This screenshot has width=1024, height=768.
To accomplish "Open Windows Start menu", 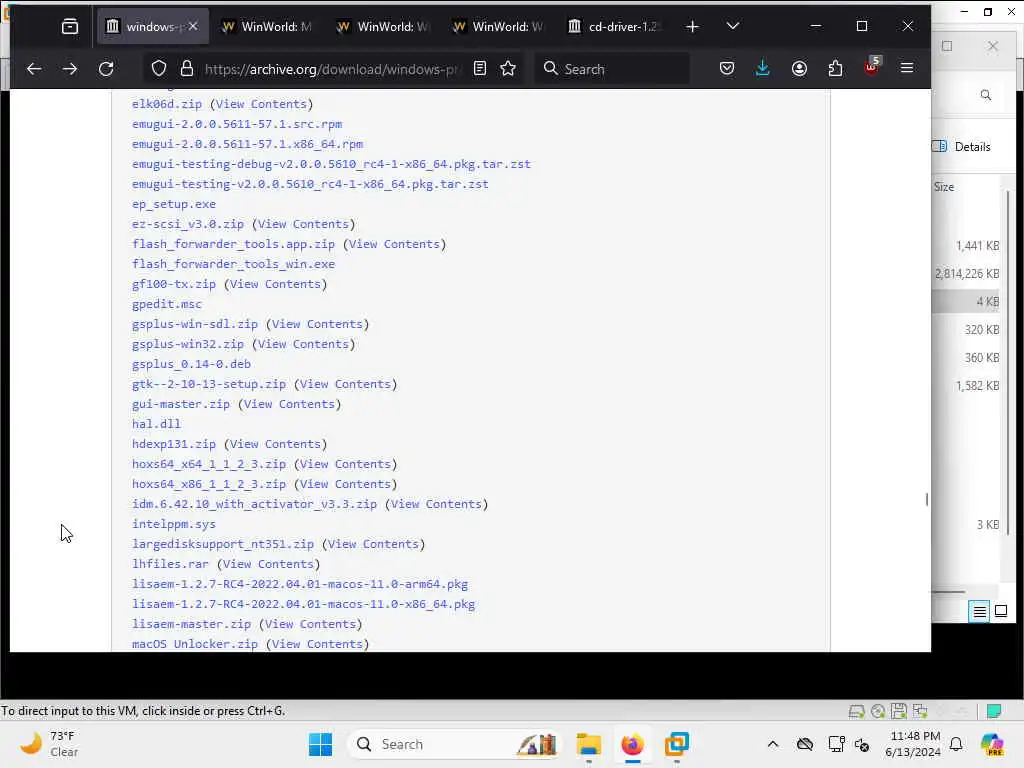I will click(321, 744).
